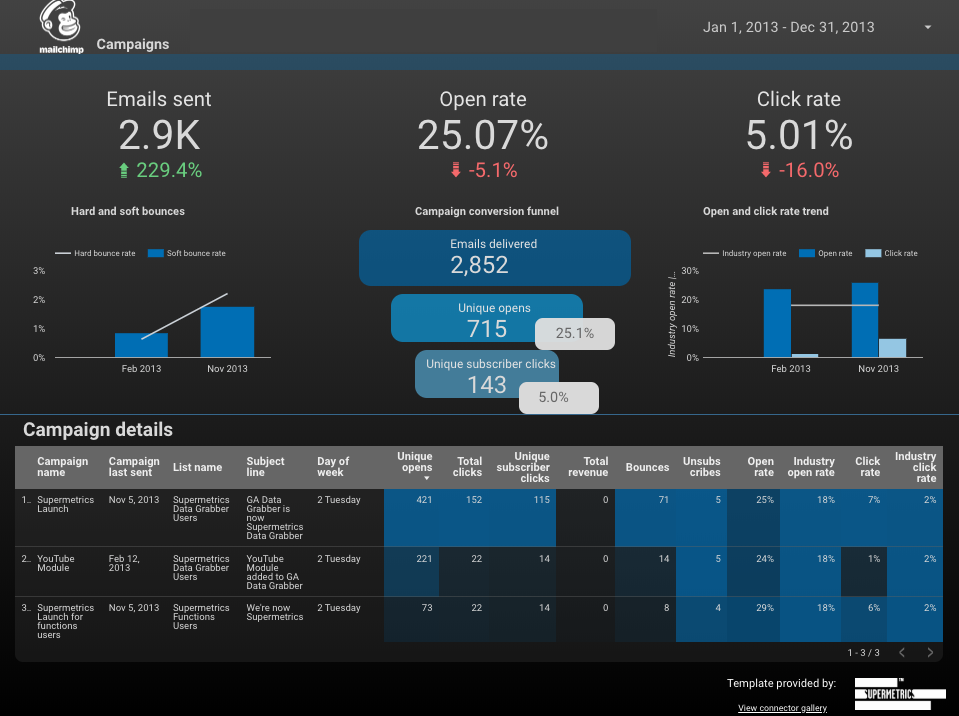The height and width of the screenshot is (716, 959).
Task: Click the Click rate legend swatch
Action: click(x=873, y=253)
